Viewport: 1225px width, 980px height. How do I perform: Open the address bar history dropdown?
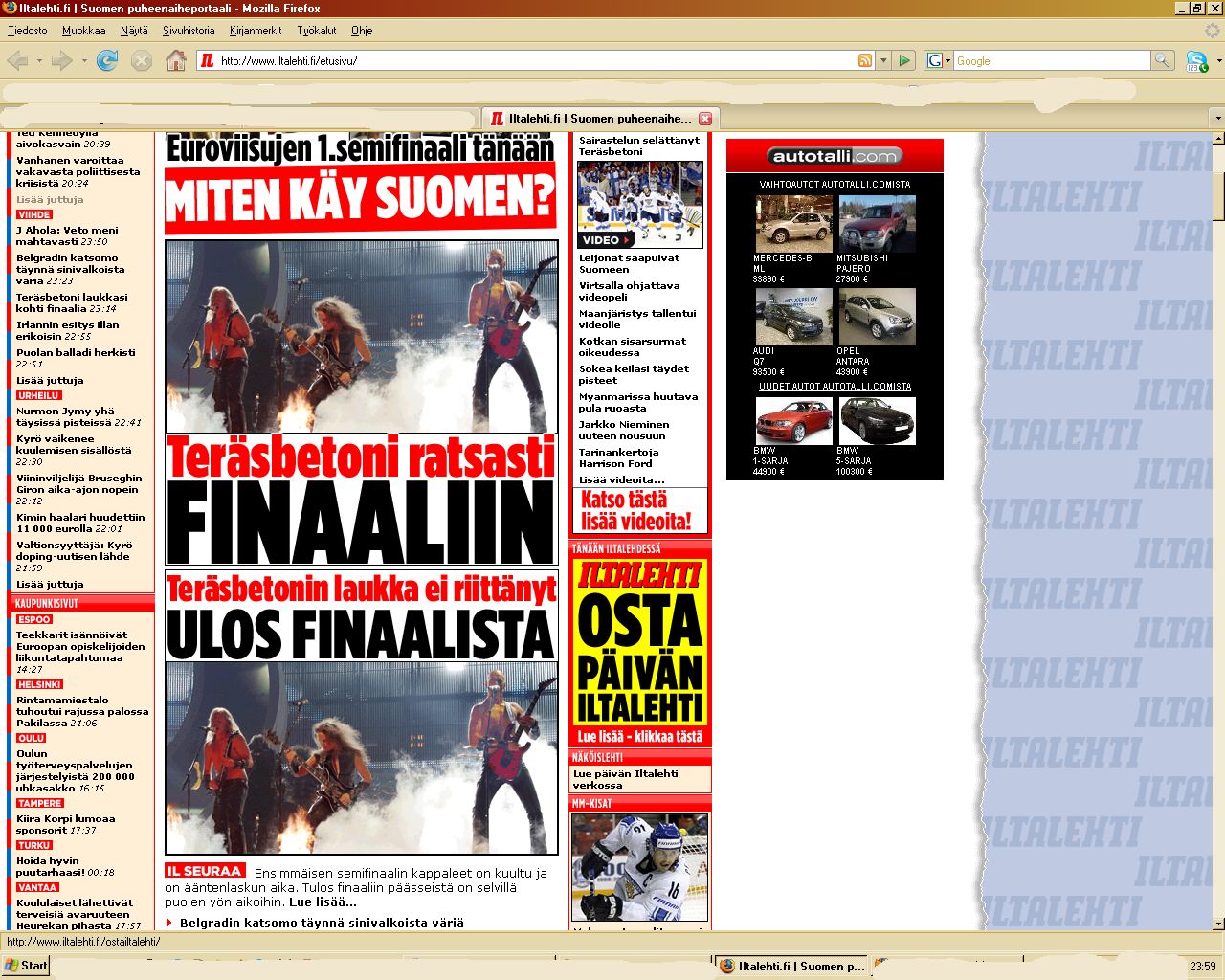coord(883,61)
